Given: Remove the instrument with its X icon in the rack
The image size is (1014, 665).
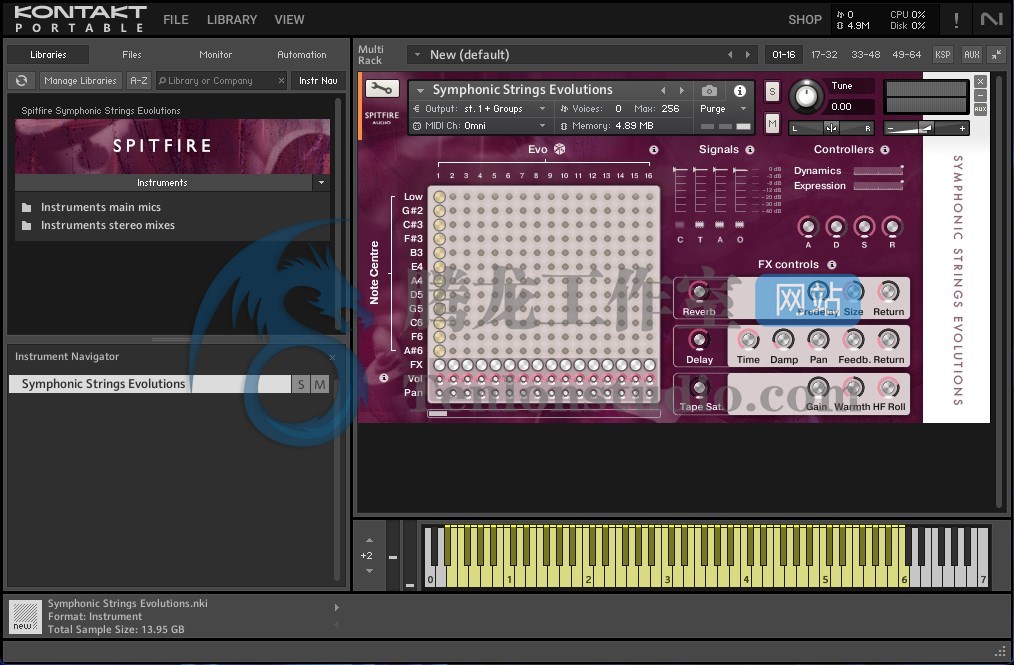Looking at the screenshot, I should point(980,82).
